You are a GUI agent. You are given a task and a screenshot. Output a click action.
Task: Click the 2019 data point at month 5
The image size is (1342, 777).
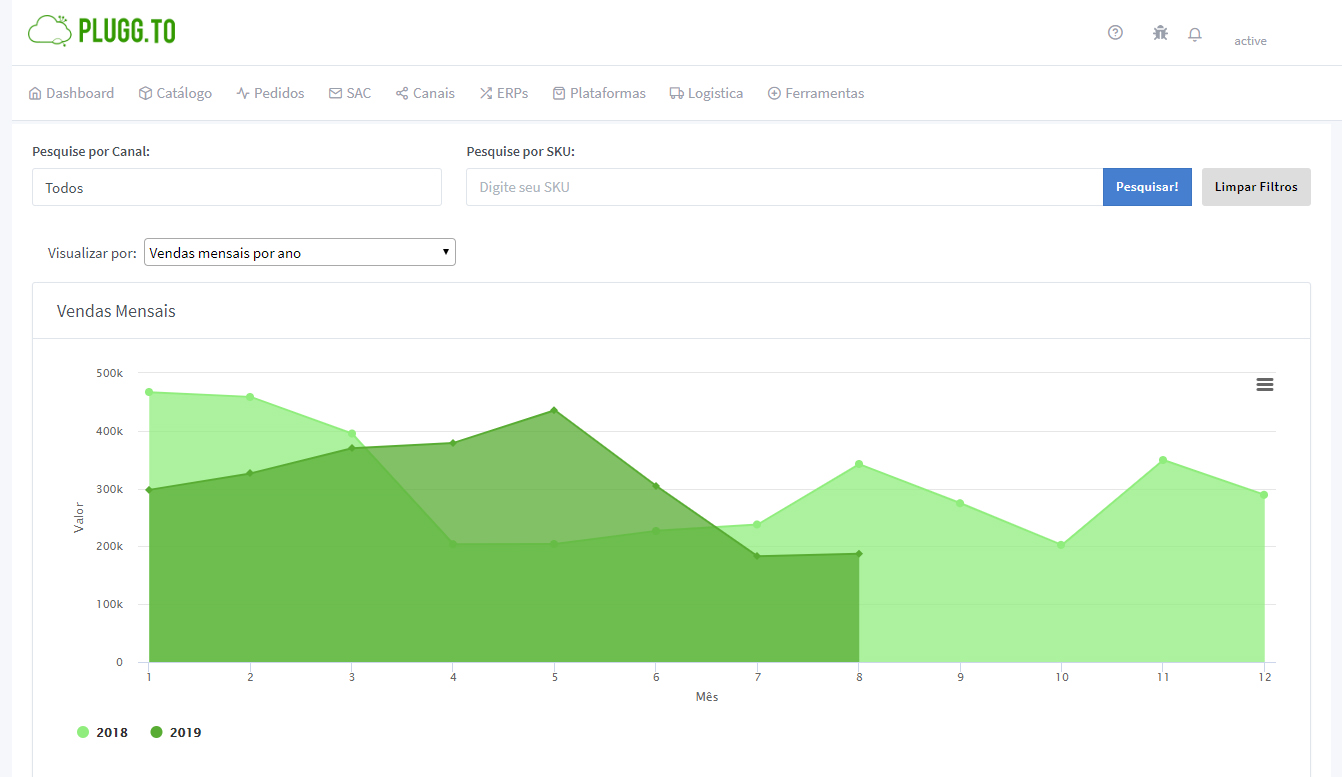[x=554, y=411]
